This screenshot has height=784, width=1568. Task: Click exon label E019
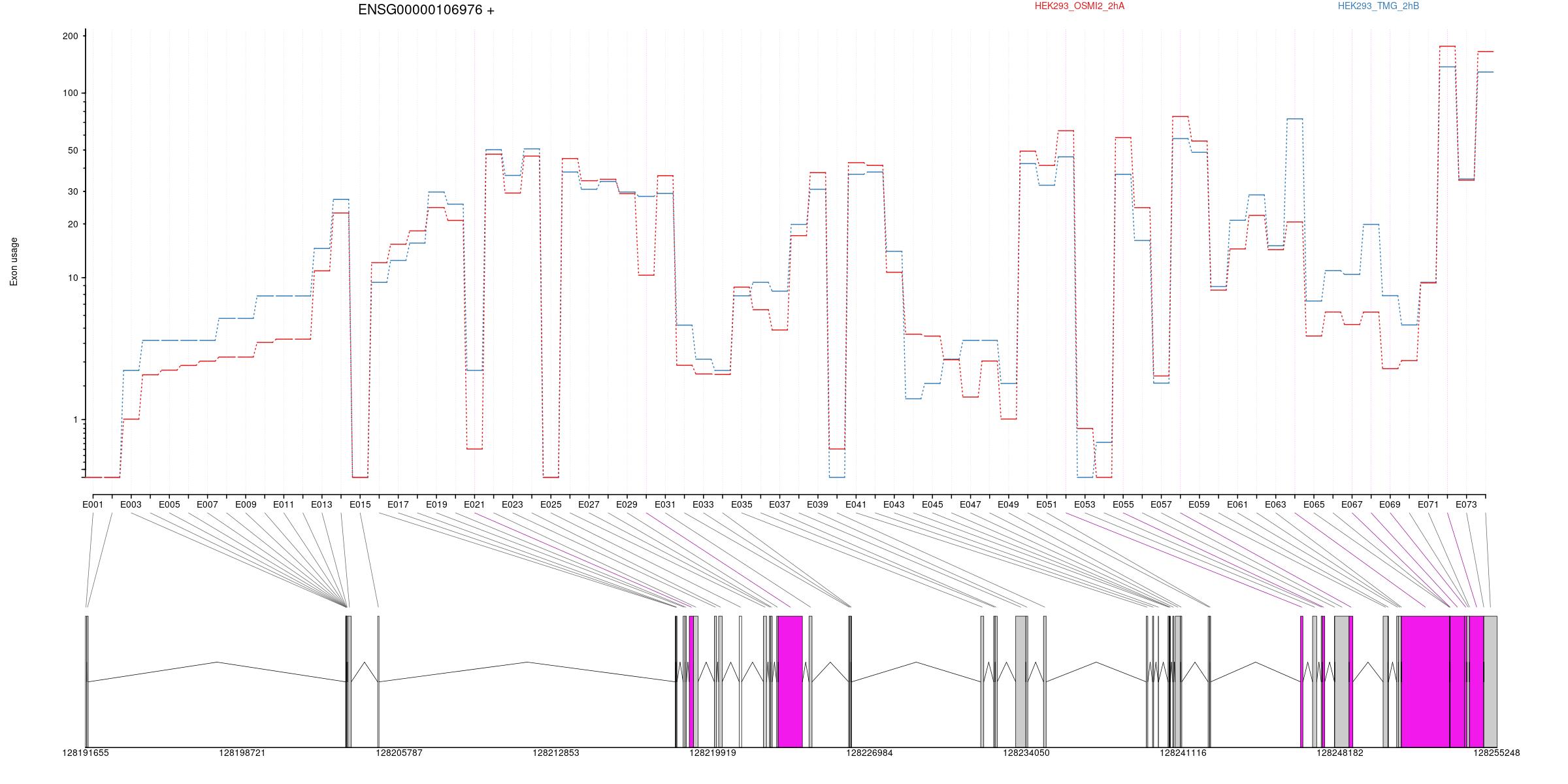tap(436, 504)
